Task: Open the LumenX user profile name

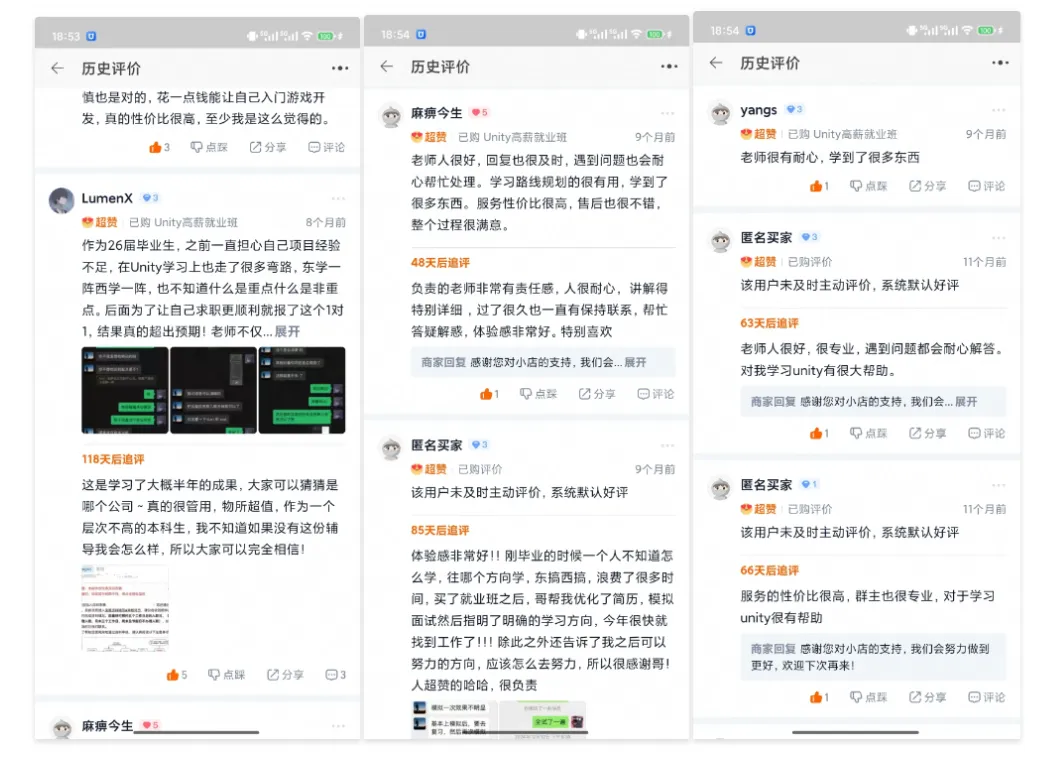Action: [x=107, y=198]
